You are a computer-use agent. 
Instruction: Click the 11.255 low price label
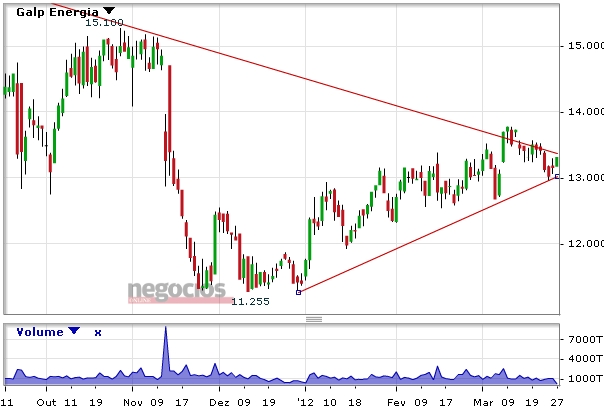click(x=250, y=301)
